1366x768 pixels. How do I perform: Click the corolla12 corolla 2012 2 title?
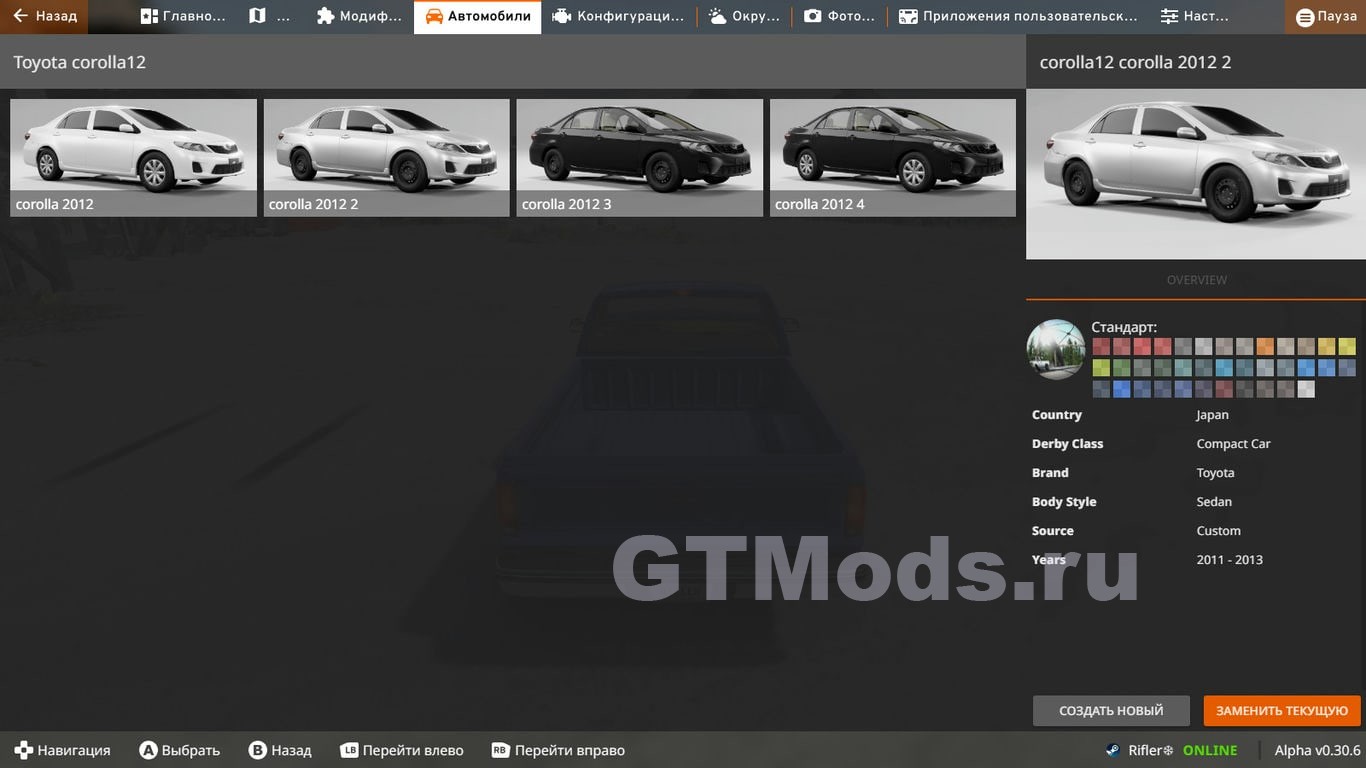pyautogui.click(x=1135, y=62)
